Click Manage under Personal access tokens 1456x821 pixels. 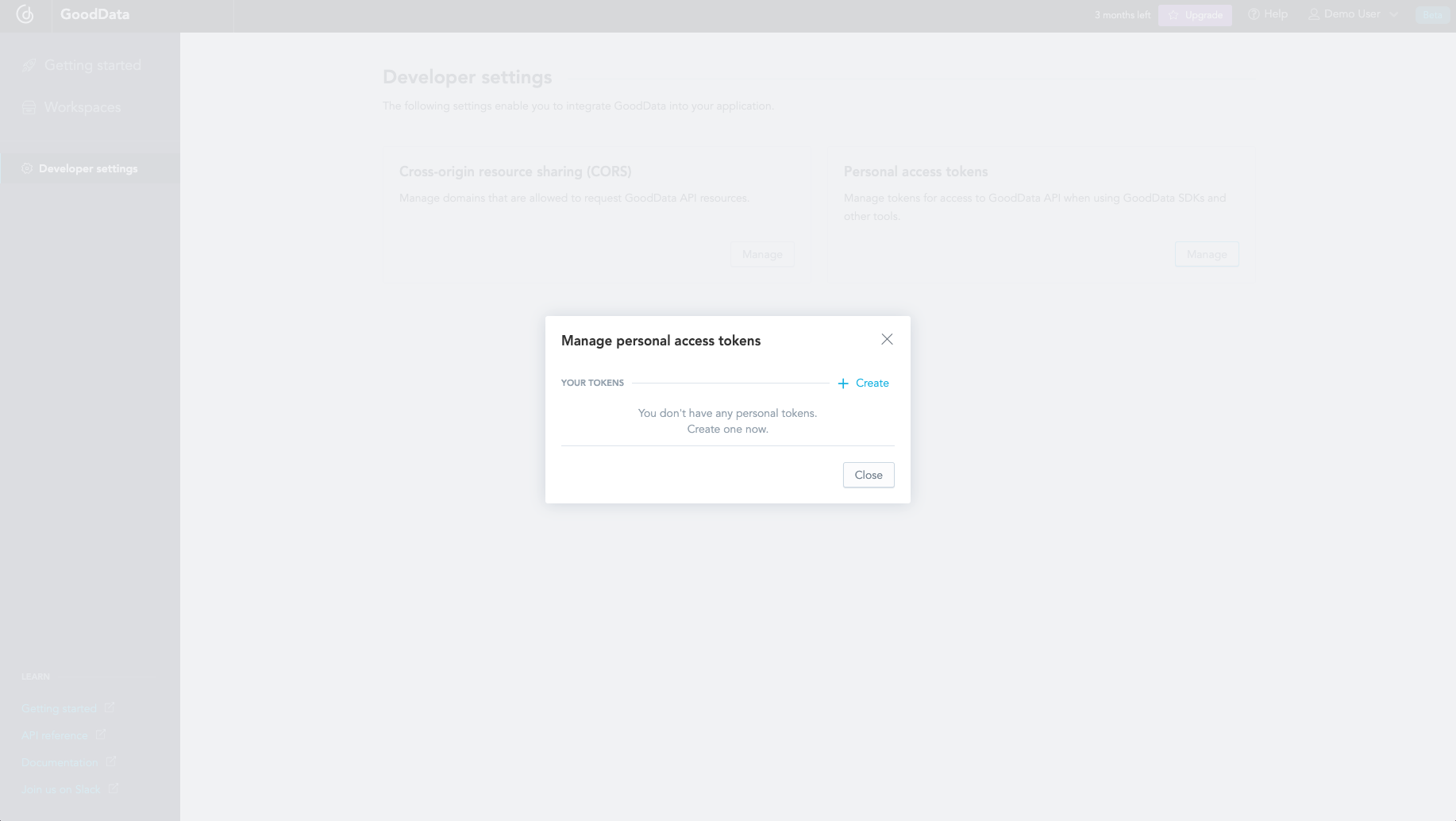tap(1207, 254)
